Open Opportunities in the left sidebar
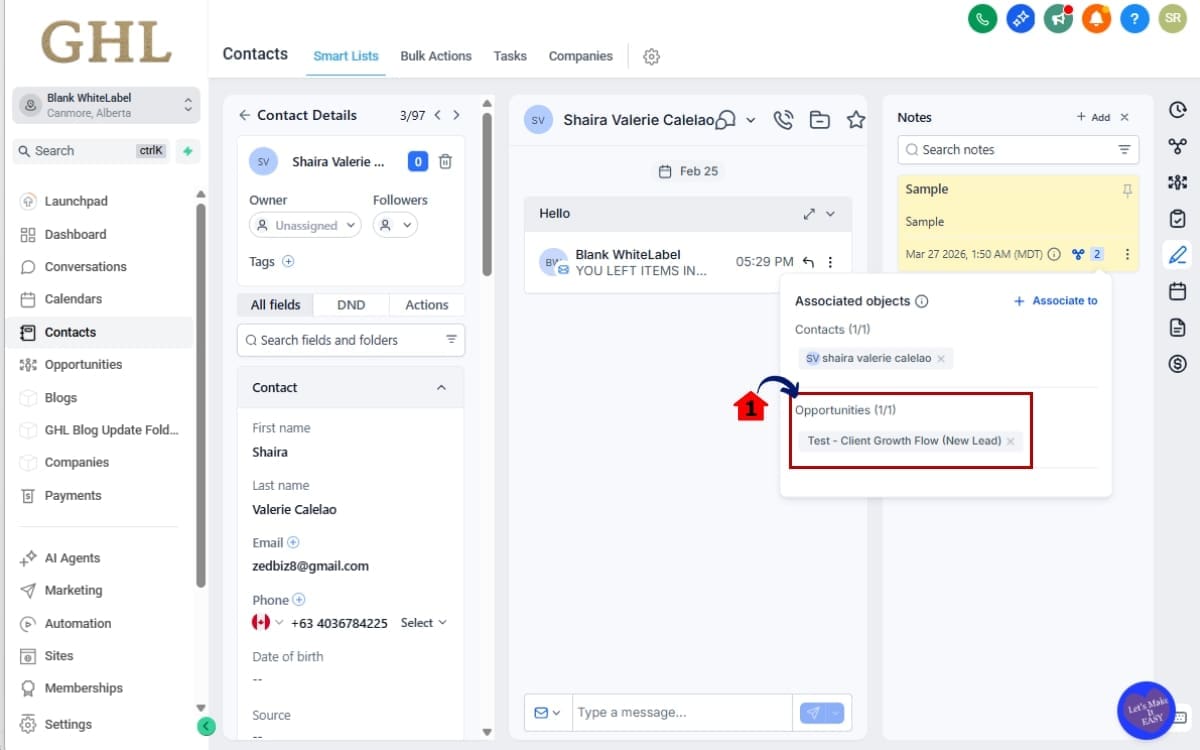The image size is (1200, 750). click(x=83, y=365)
